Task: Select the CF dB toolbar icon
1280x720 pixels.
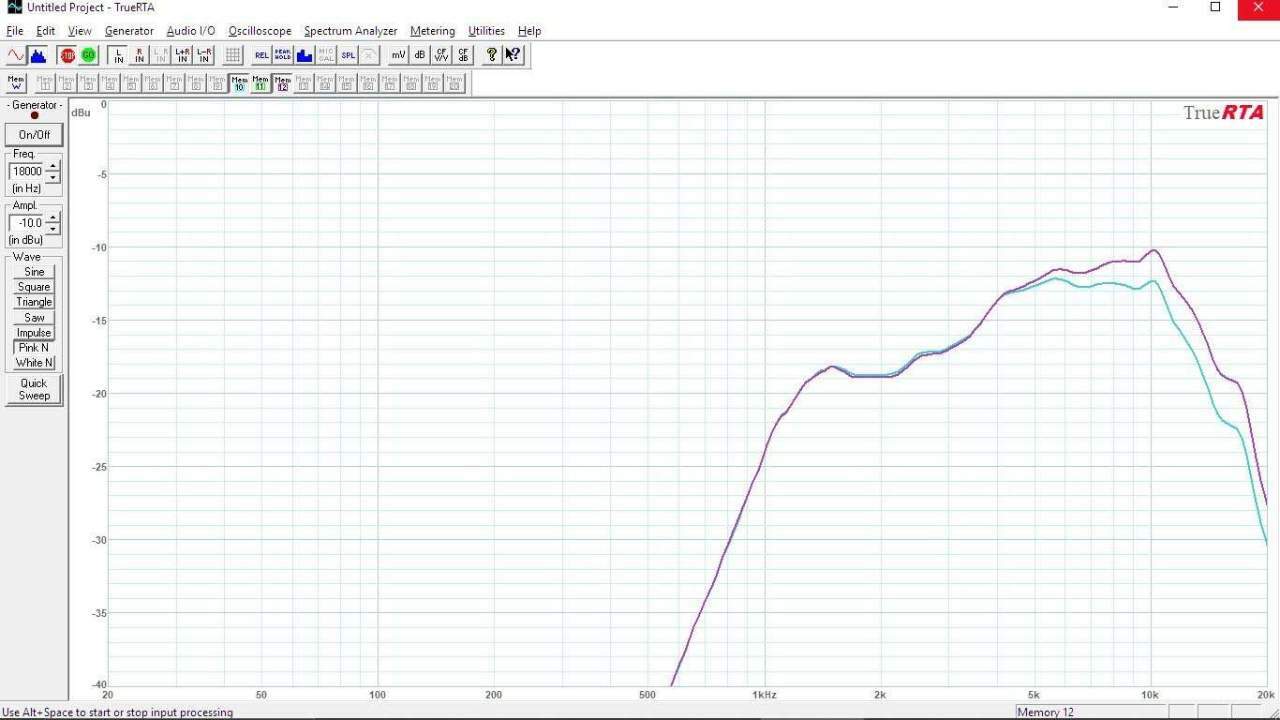Action: pyautogui.click(x=463, y=55)
